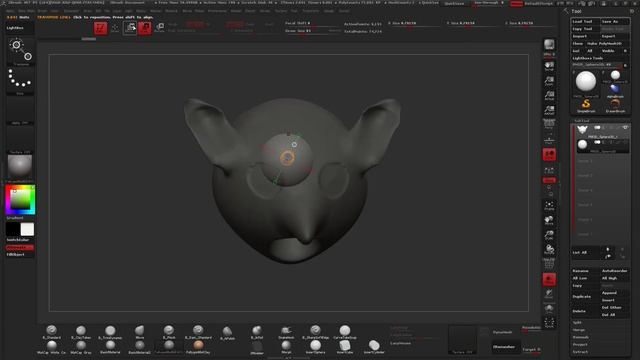Select the Move transpose mode icon
The image size is (640, 360).
point(130,28)
